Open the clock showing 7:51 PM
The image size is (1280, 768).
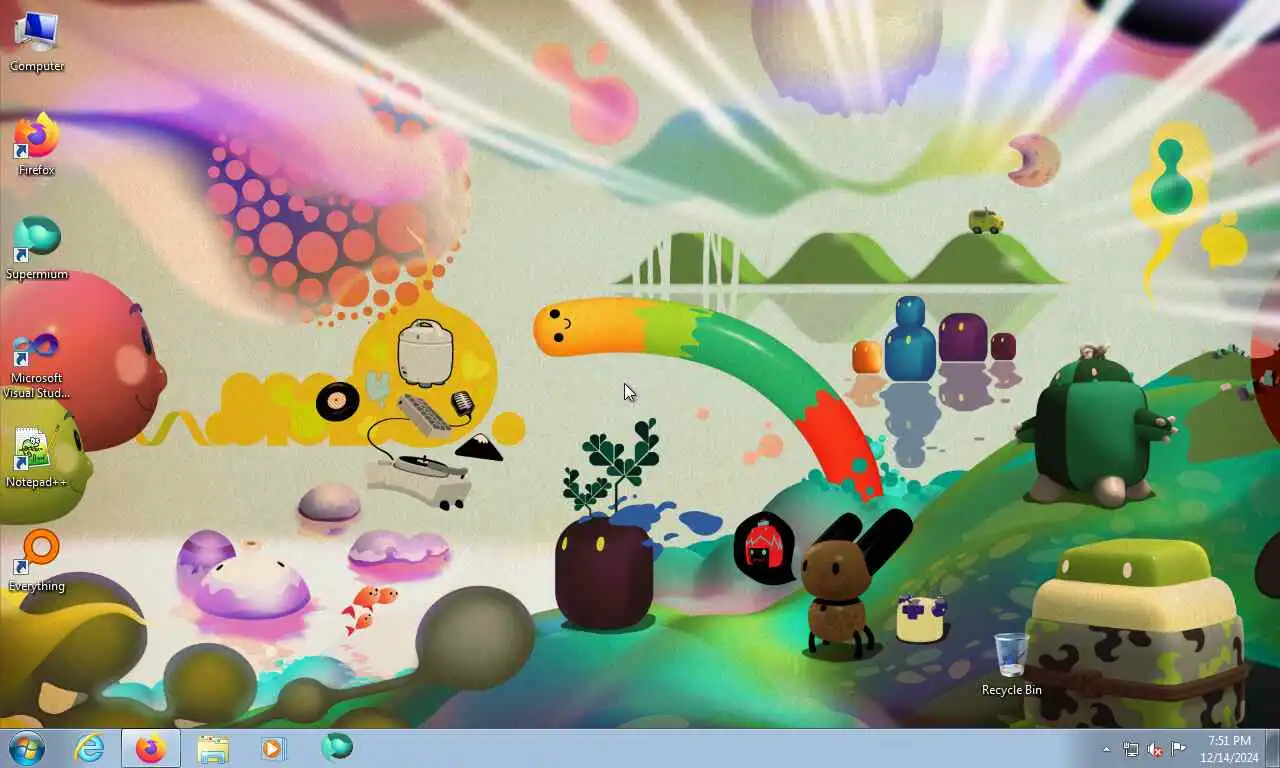[1229, 749]
